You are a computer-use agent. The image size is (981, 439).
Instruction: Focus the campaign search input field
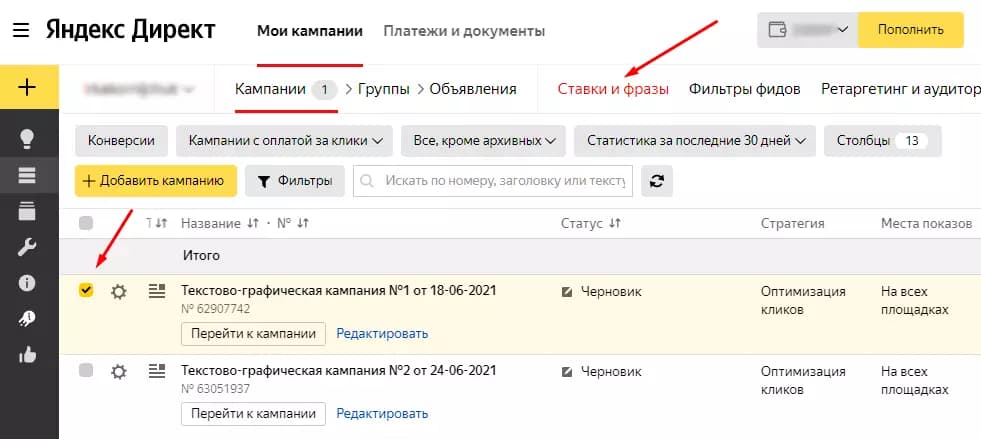493,181
